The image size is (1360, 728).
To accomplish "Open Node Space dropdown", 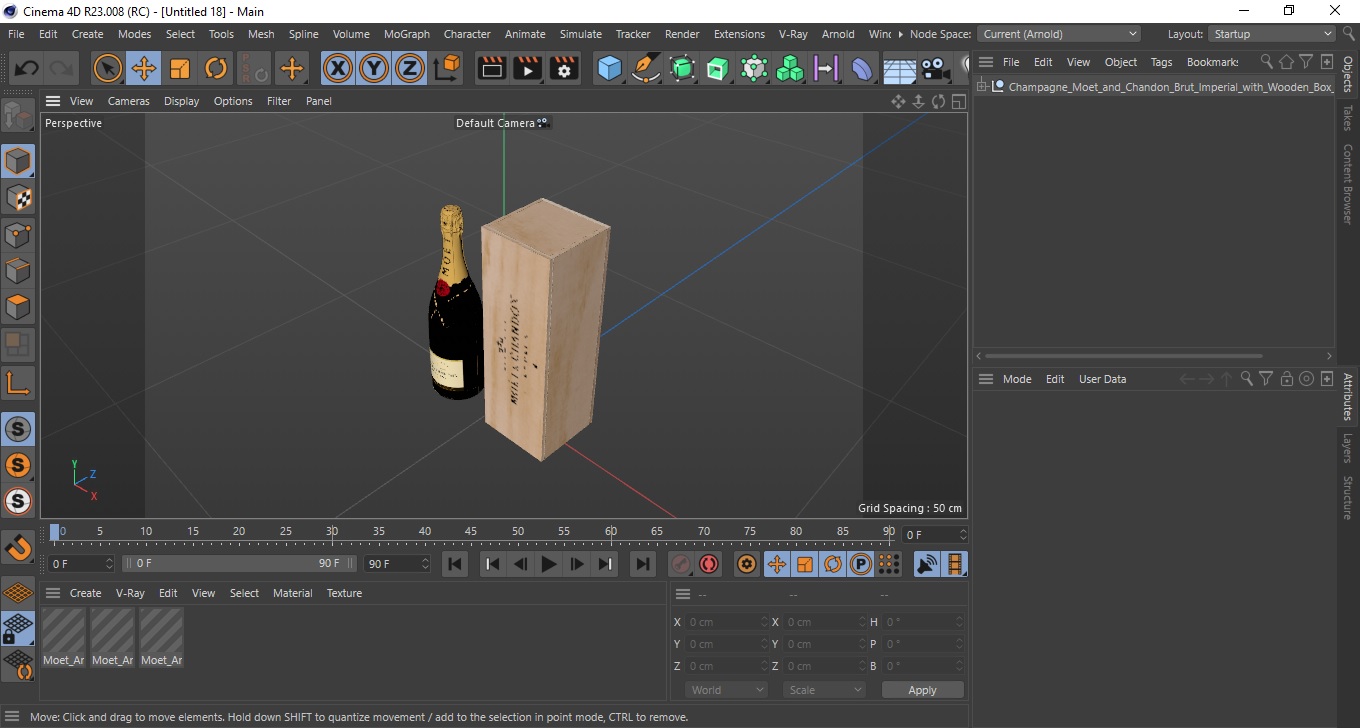I will click(1058, 34).
